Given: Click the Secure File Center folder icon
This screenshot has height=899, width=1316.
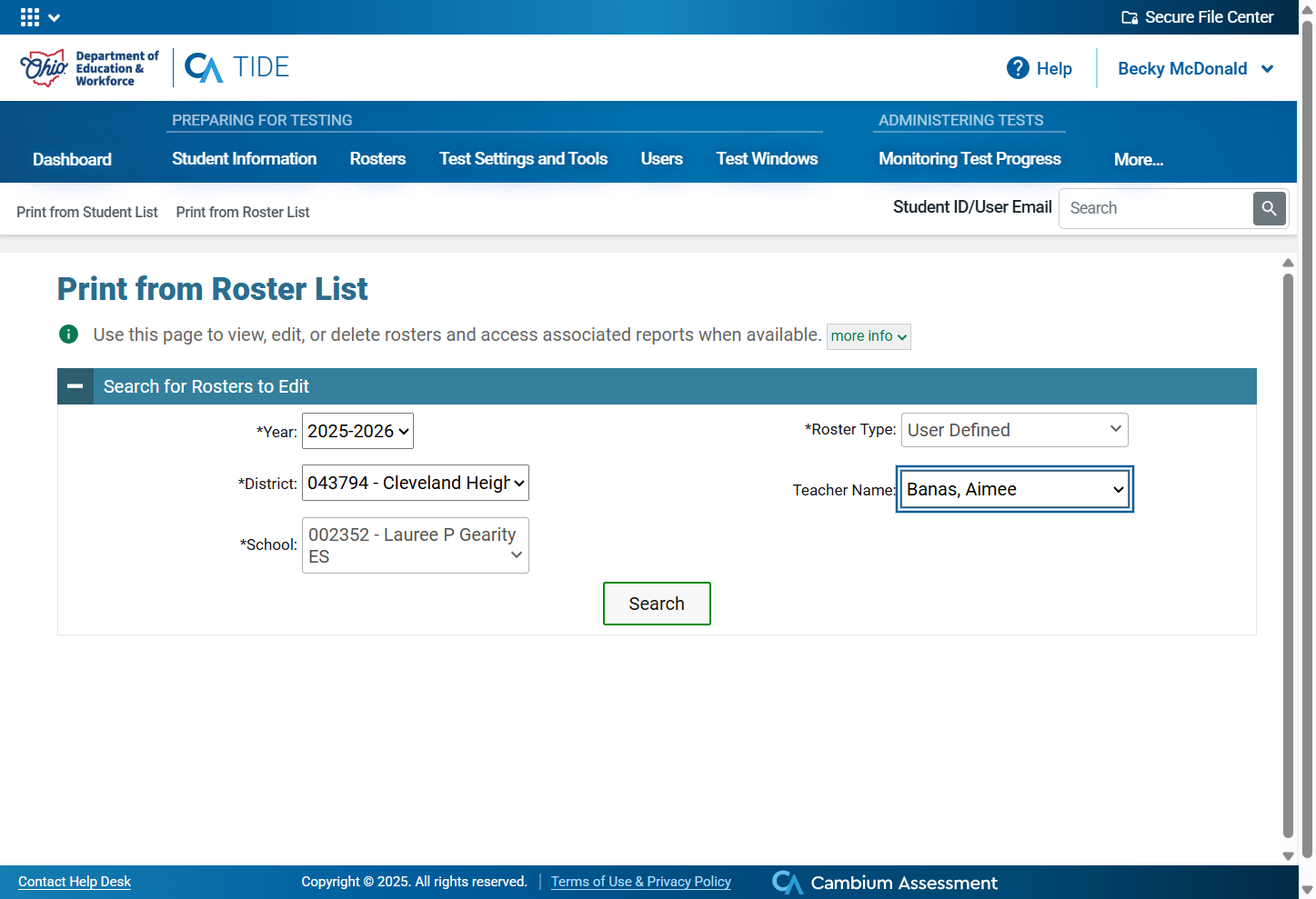Looking at the screenshot, I should coord(1130,17).
